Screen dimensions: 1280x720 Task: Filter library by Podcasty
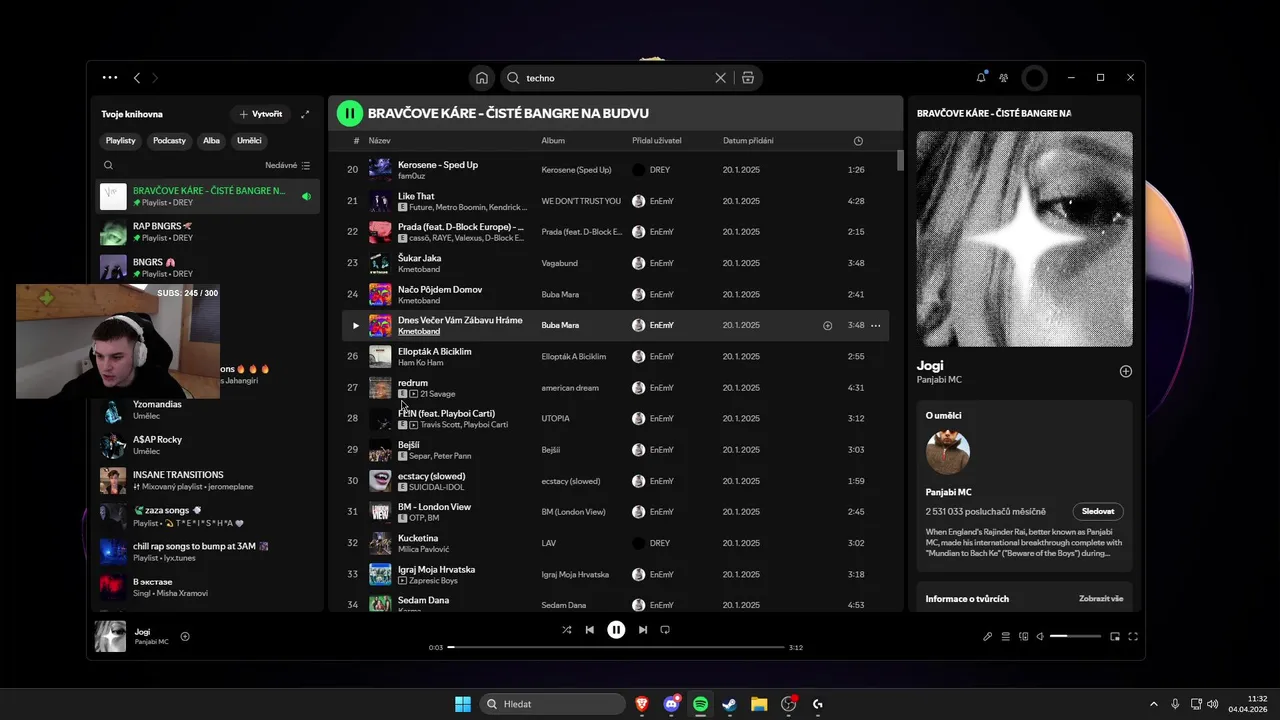(x=169, y=141)
